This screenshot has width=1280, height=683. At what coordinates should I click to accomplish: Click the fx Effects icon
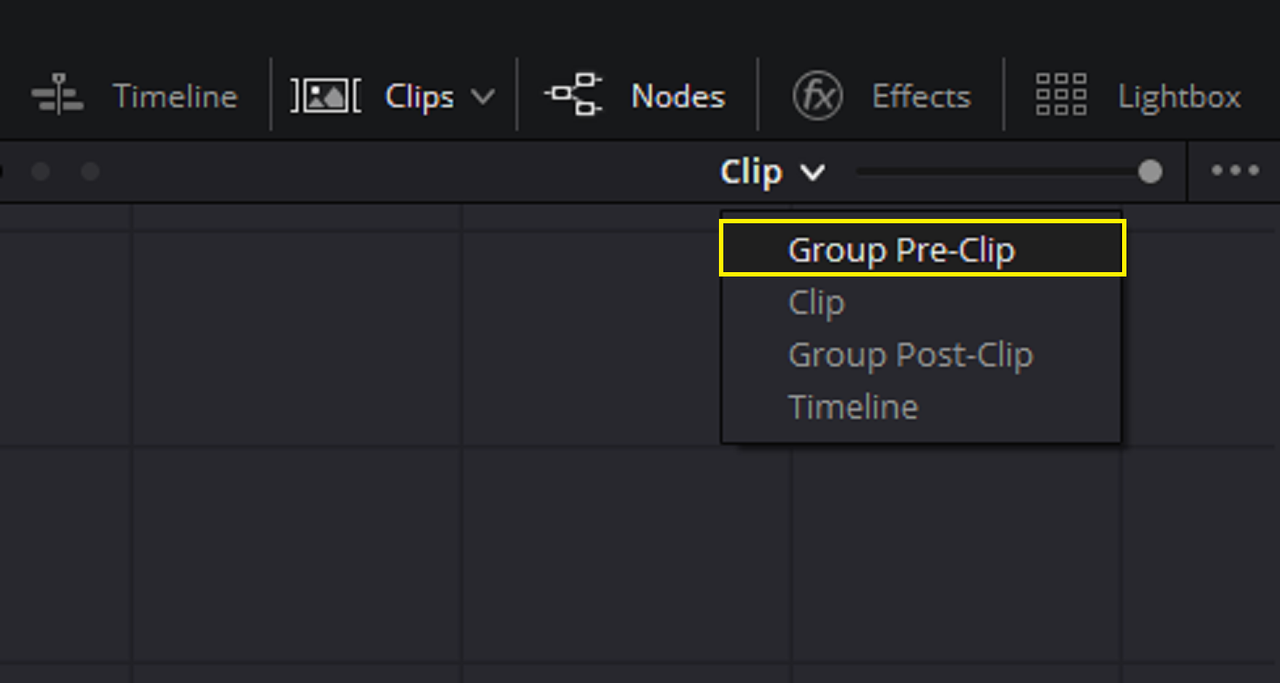click(x=818, y=96)
